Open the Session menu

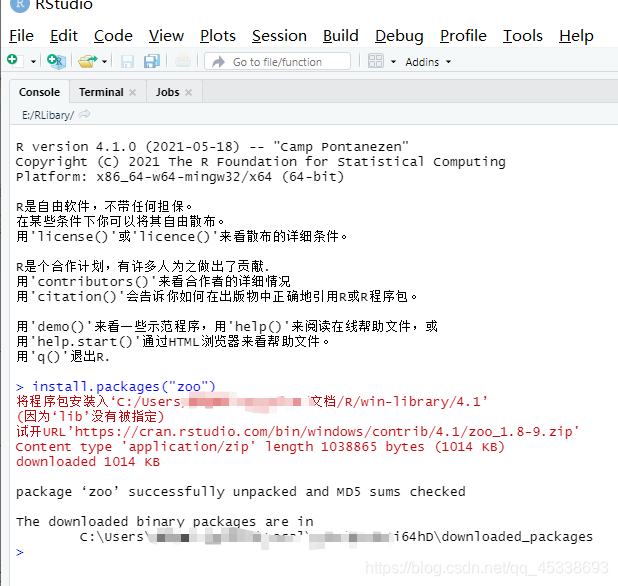pyautogui.click(x=279, y=36)
